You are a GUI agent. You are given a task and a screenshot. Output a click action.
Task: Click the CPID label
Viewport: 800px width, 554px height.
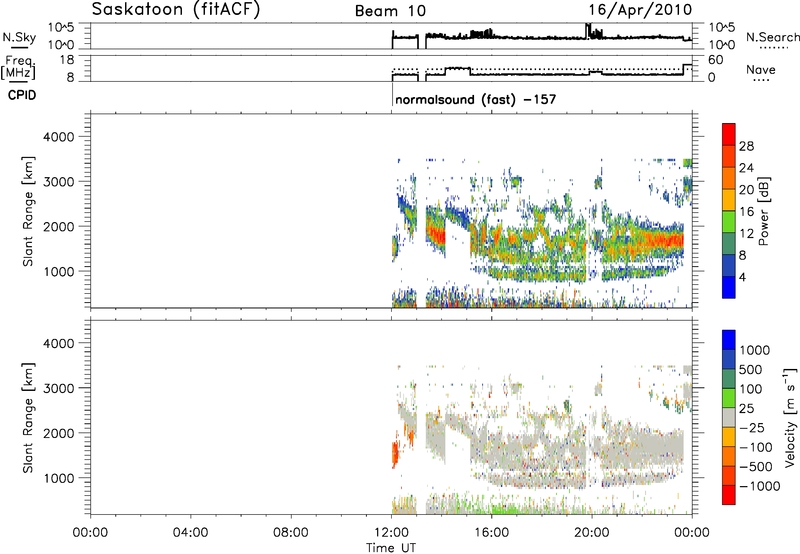pos(22,95)
